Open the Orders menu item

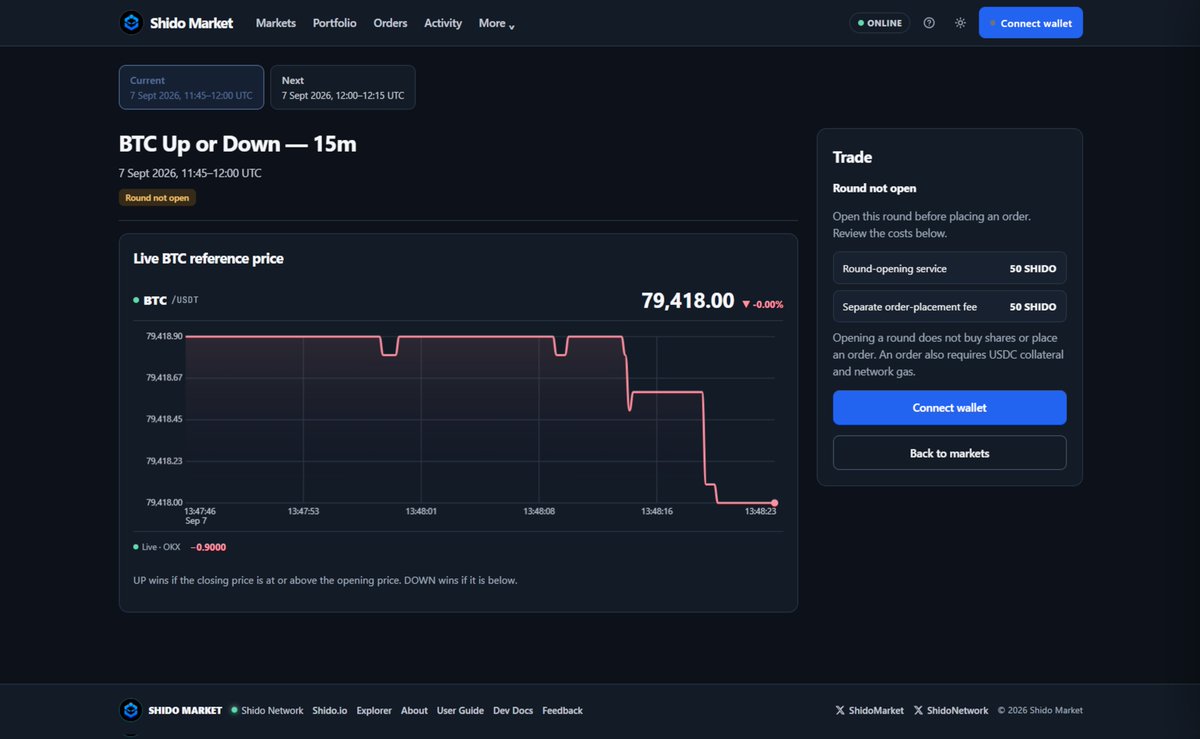390,23
